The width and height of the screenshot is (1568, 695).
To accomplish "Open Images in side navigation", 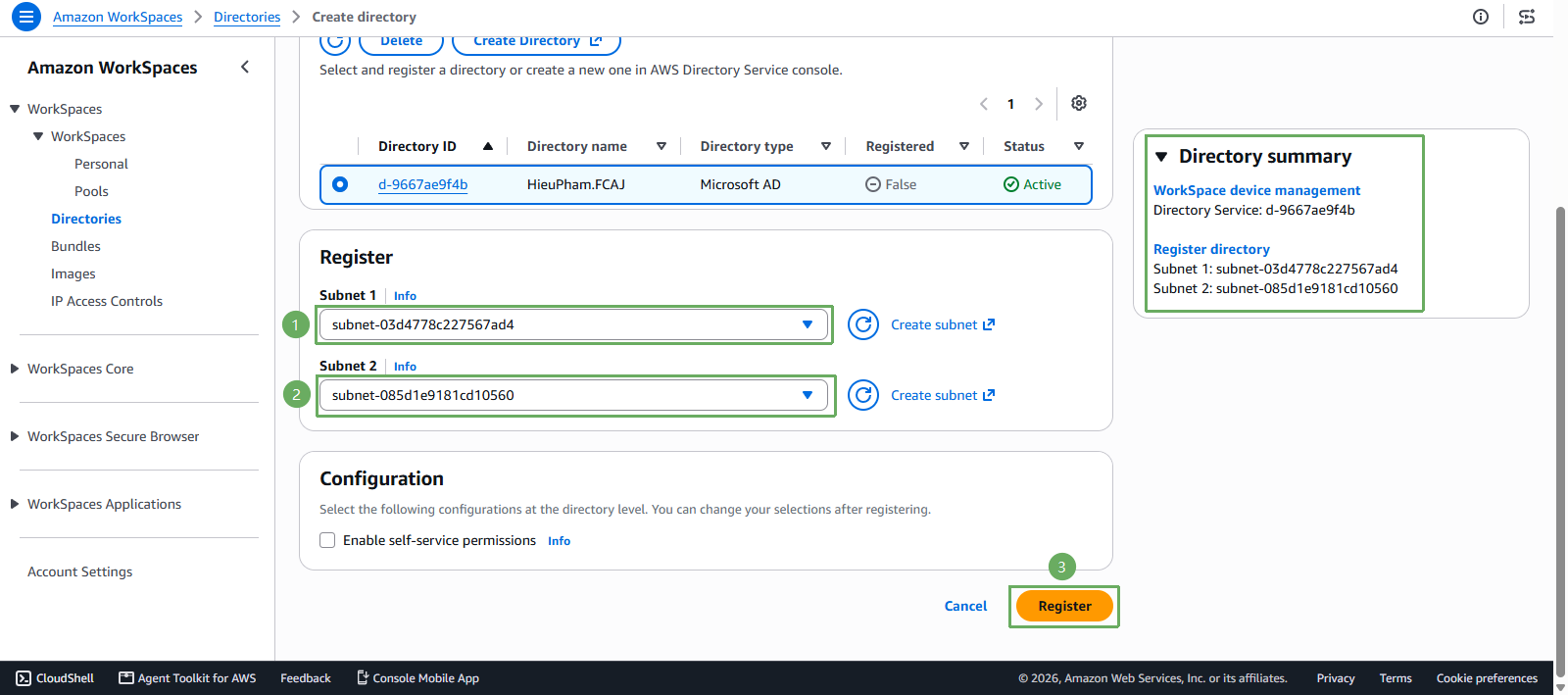I will tap(73, 273).
